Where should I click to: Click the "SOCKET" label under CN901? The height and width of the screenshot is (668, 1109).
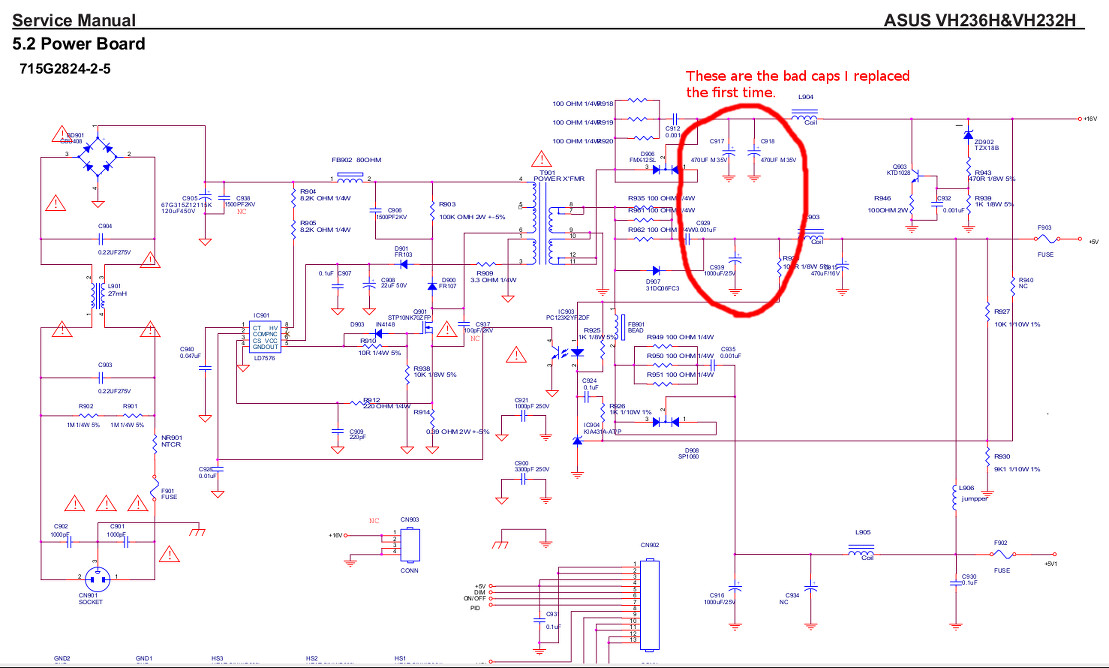(x=91, y=601)
